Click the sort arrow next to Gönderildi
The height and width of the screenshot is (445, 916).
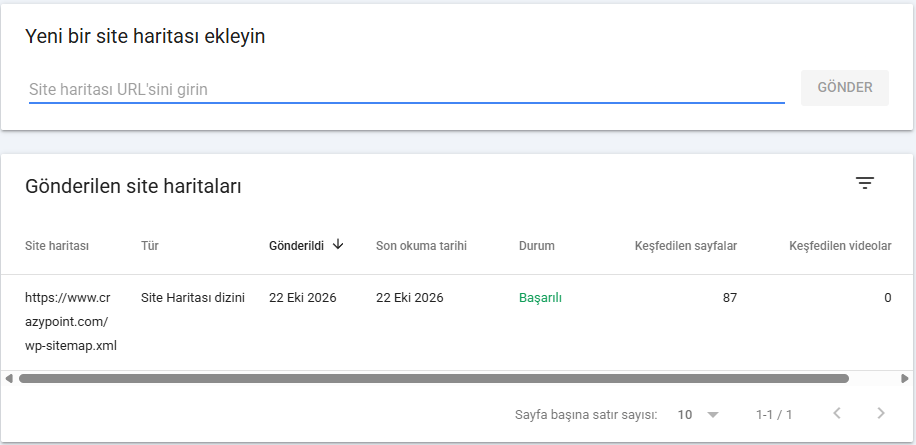click(338, 245)
